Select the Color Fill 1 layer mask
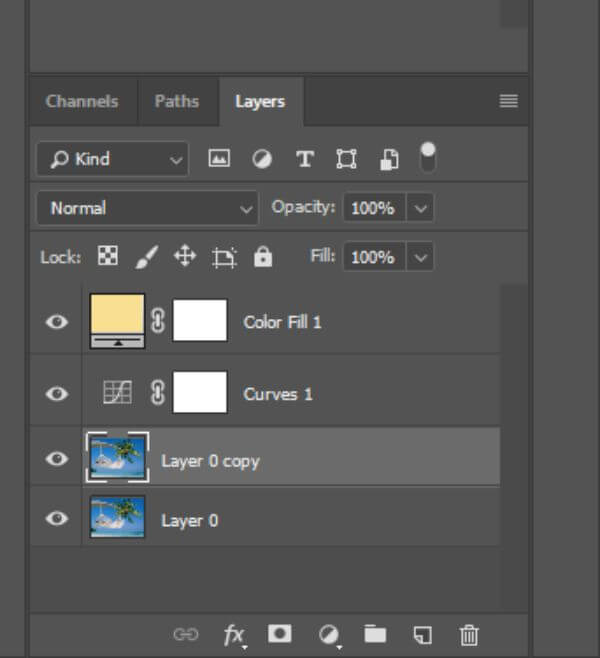The image size is (600, 658). click(200, 320)
